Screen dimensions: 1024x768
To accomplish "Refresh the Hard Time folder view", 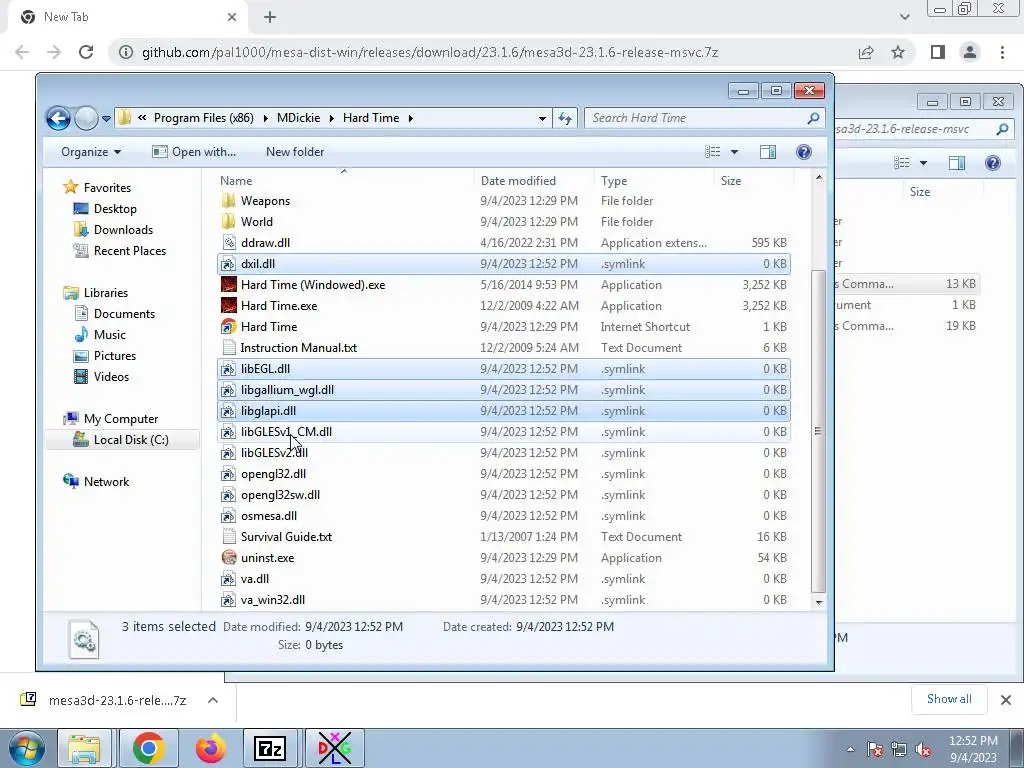I will click(x=565, y=118).
